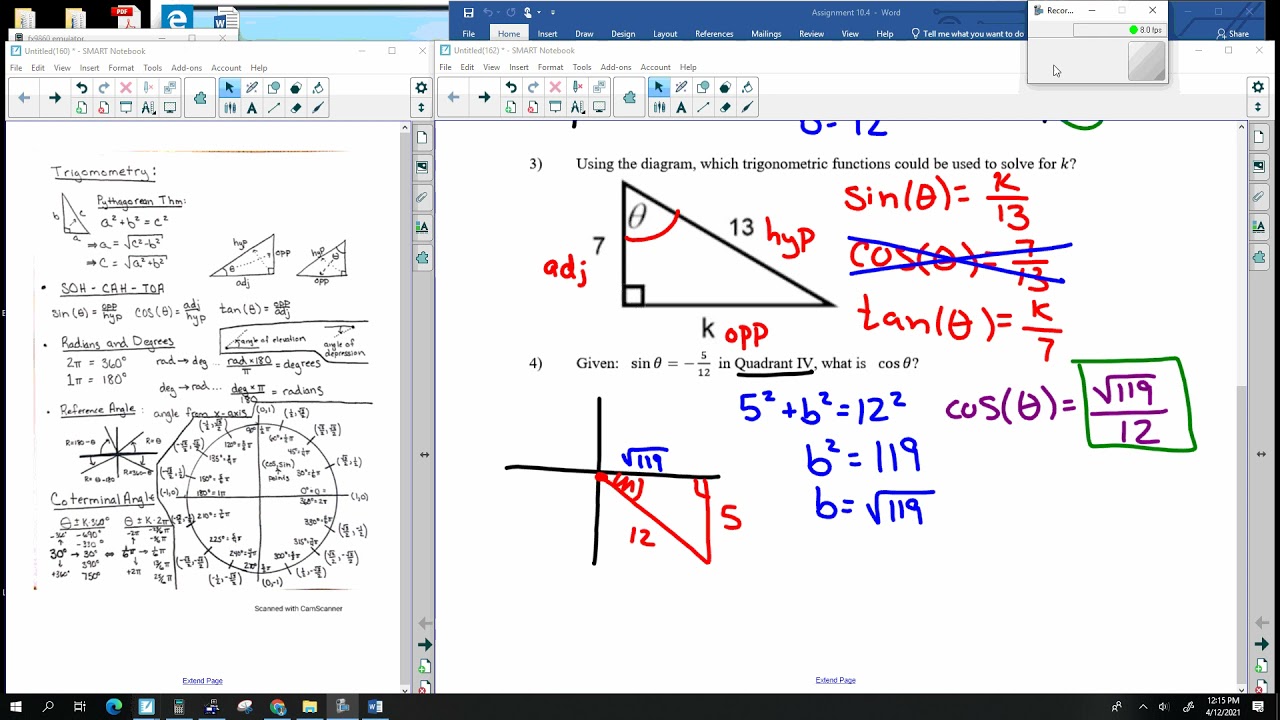Open toolbar settings gear in right Notebook window

1258,87
